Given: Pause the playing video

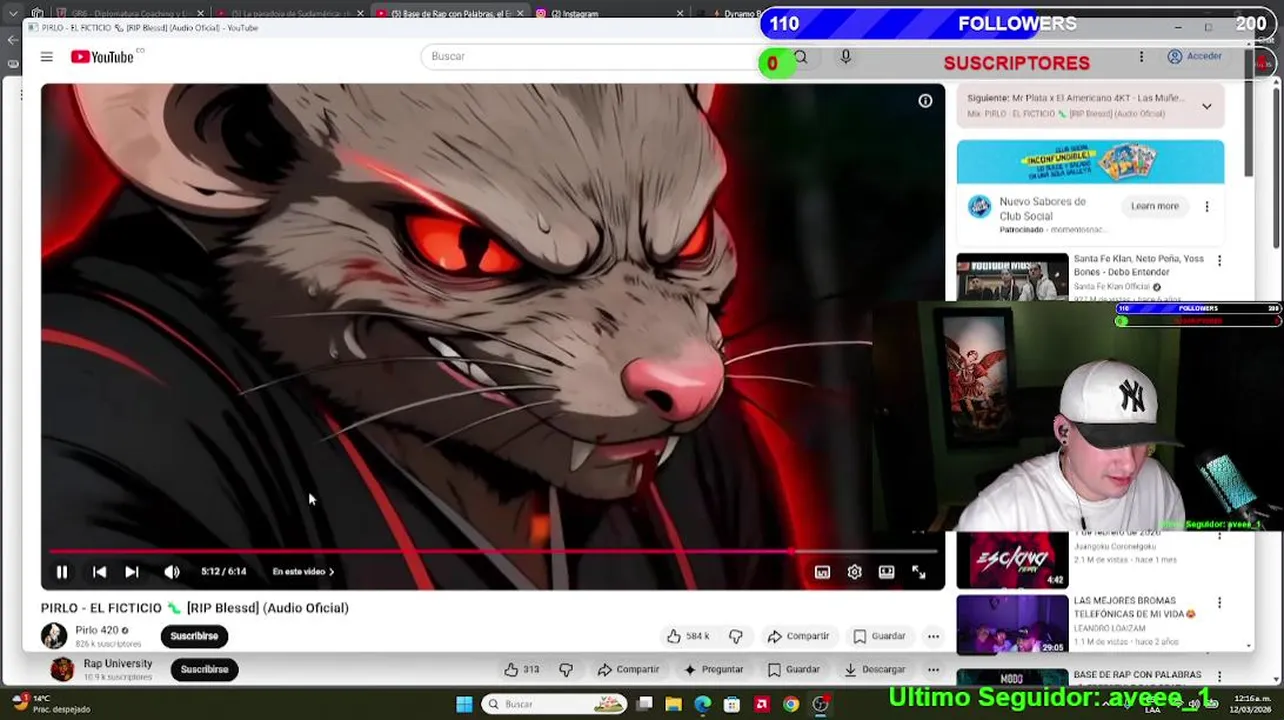Looking at the screenshot, I should click(62, 572).
